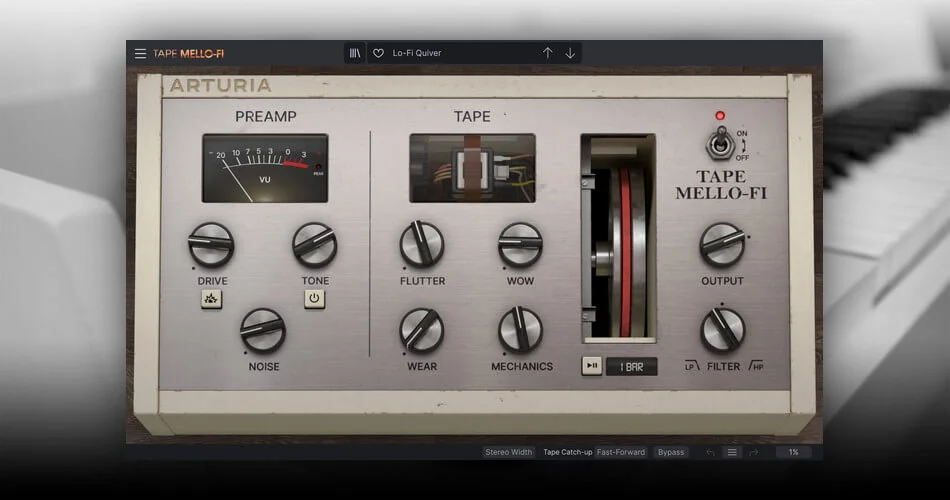The height and width of the screenshot is (500, 950).
Task: Click the spinning tape reel
Action: (x=624, y=252)
